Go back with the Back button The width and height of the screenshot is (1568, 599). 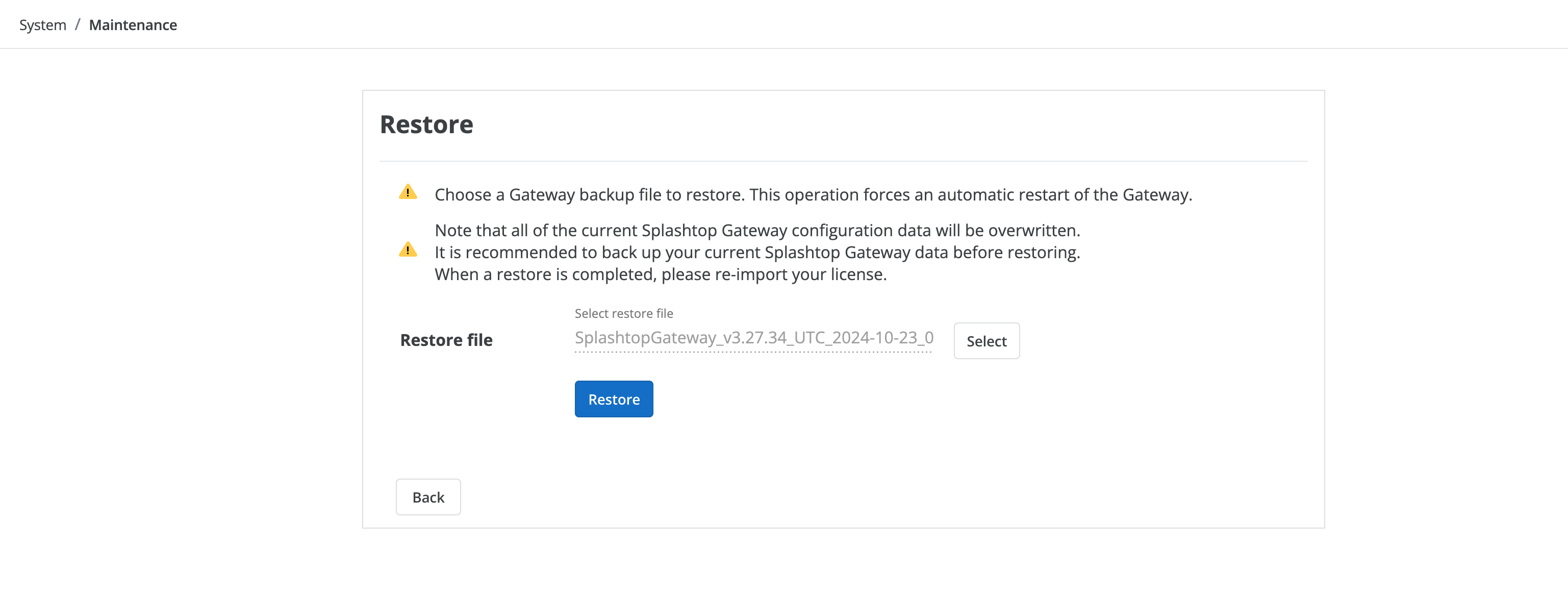pos(428,497)
